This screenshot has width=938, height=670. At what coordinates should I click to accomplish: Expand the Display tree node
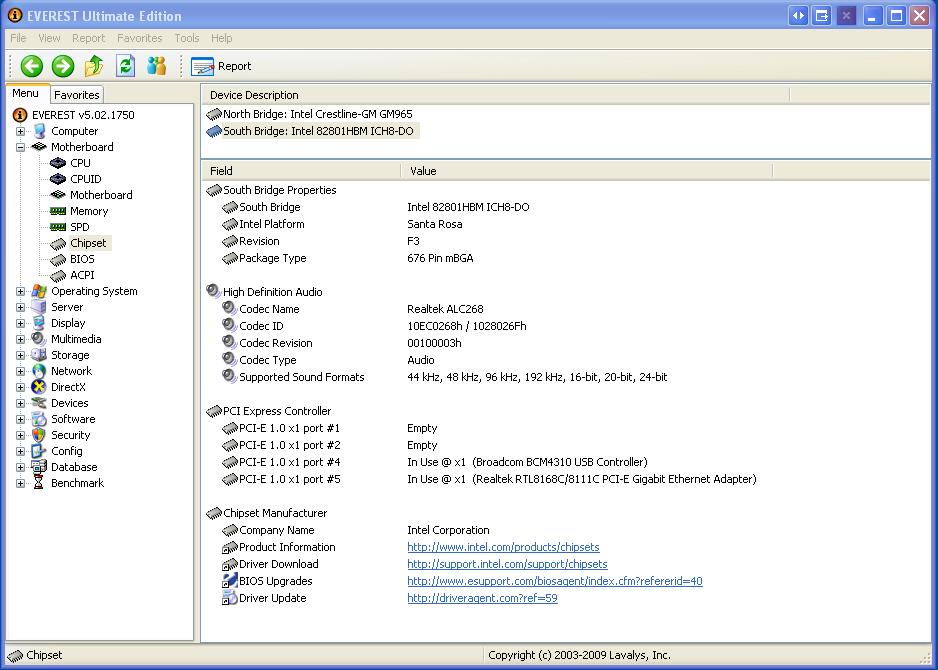[20, 323]
